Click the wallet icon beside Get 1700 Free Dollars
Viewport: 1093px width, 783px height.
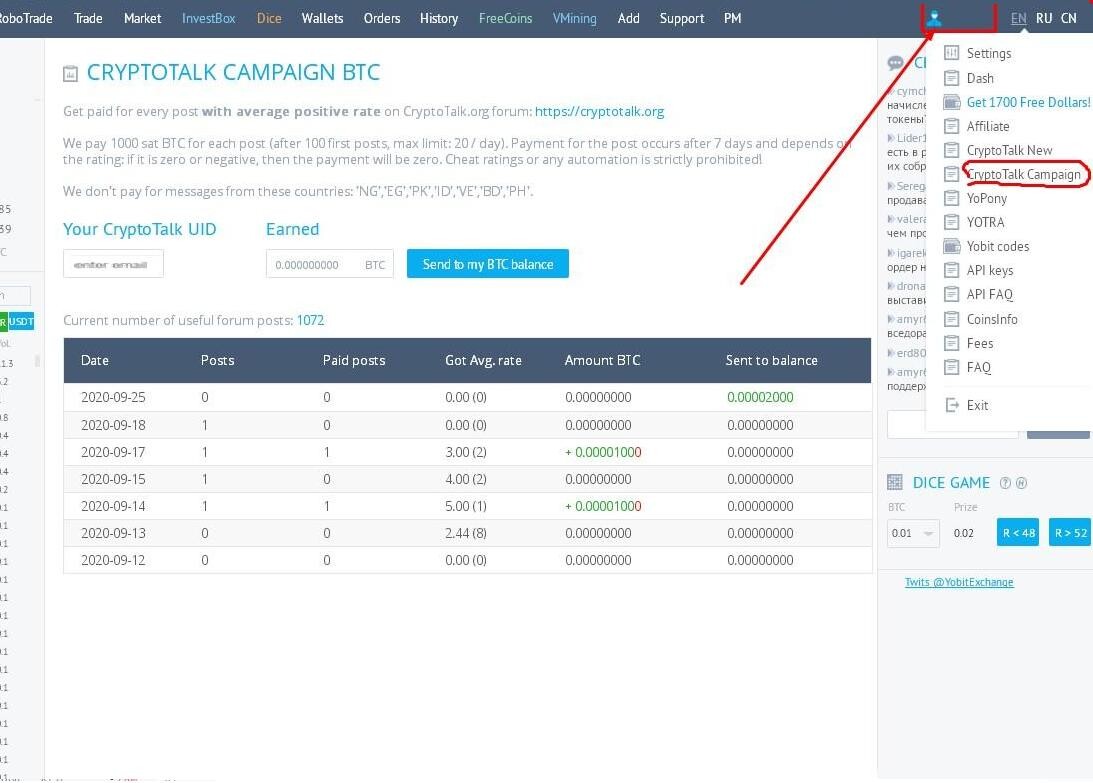point(951,102)
